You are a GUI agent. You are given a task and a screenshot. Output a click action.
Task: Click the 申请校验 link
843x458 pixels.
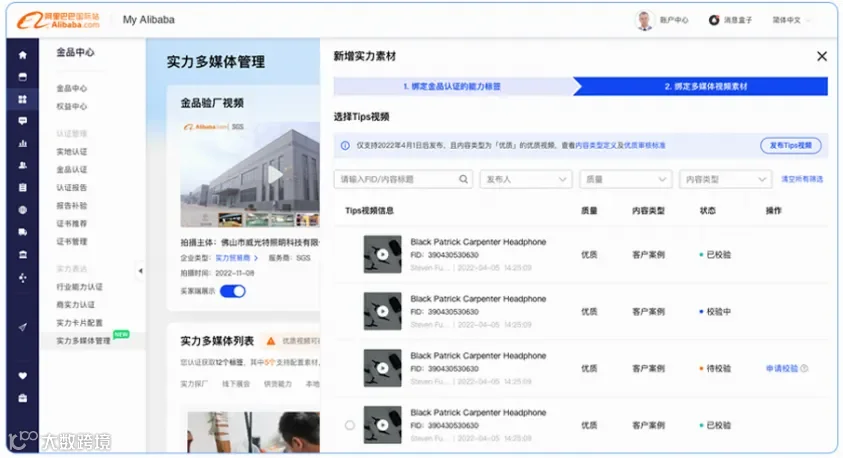click(x=782, y=368)
